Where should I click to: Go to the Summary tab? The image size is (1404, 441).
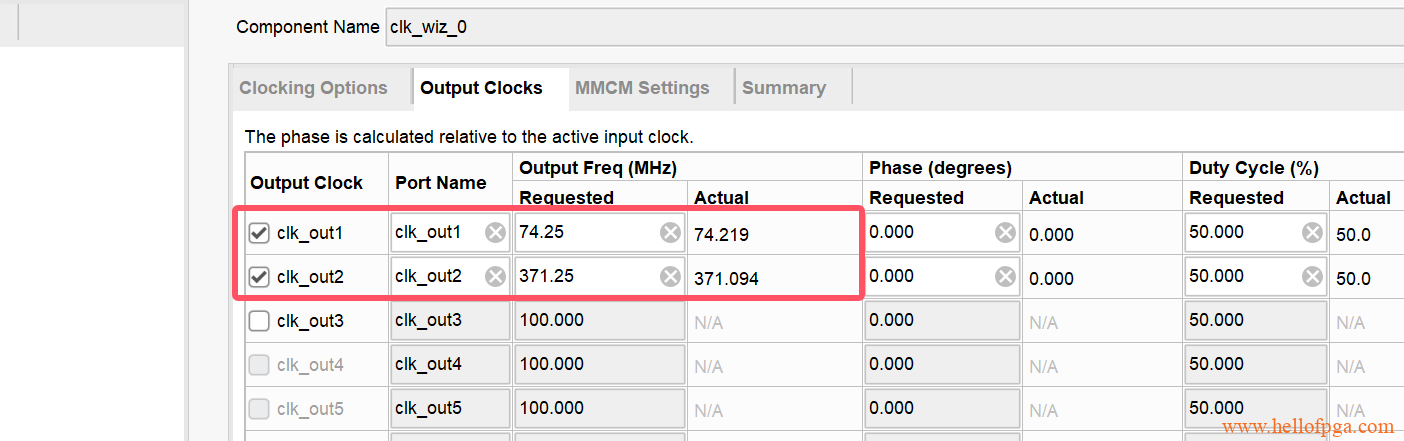pyautogui.click(x=784, y=88)
